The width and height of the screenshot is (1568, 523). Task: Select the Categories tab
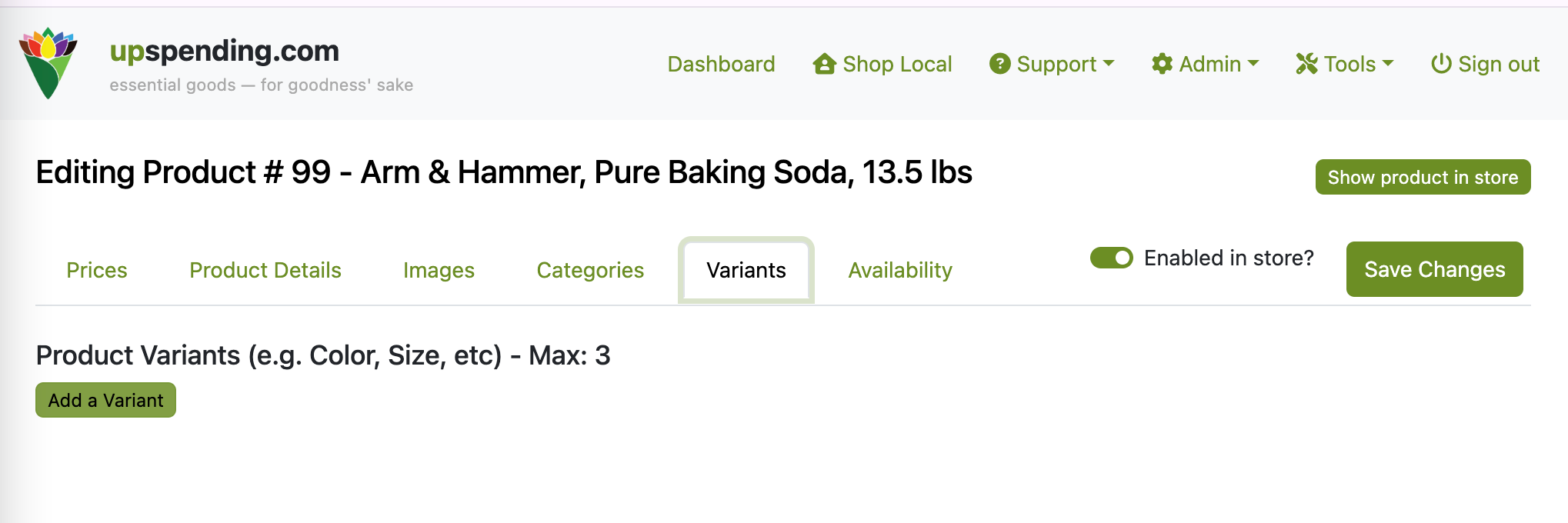(590, 270)
